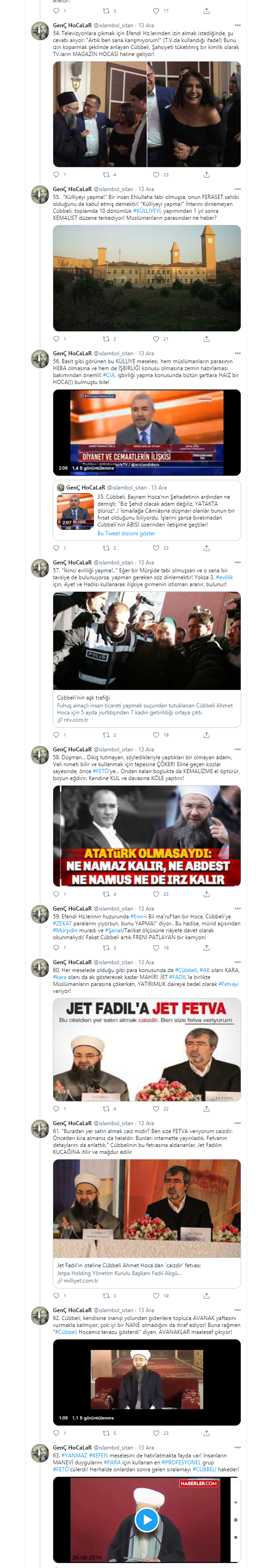Reply to tweet 61 with milliyet.com.tr card
The image size is (274, 1568).
coord(56,1295)
